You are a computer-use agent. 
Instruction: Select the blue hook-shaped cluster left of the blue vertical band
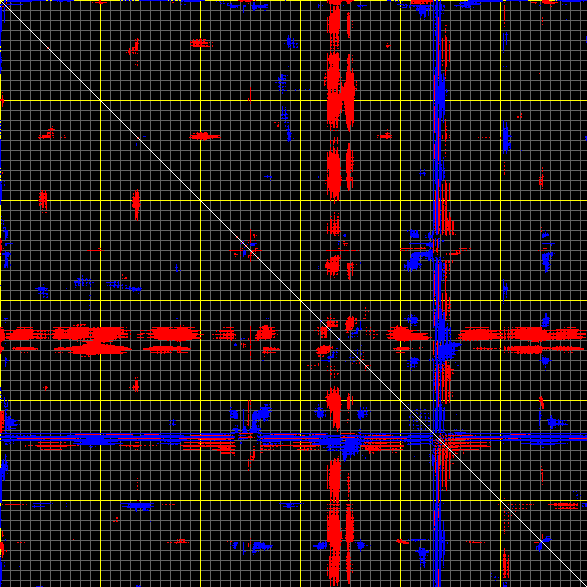click(x=416, y=259)
